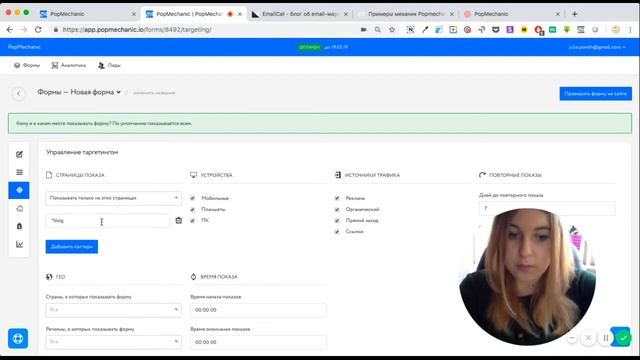Uncheck the ПК devices checkbox
The image size is (640, 360).
[x=192, y=220]
